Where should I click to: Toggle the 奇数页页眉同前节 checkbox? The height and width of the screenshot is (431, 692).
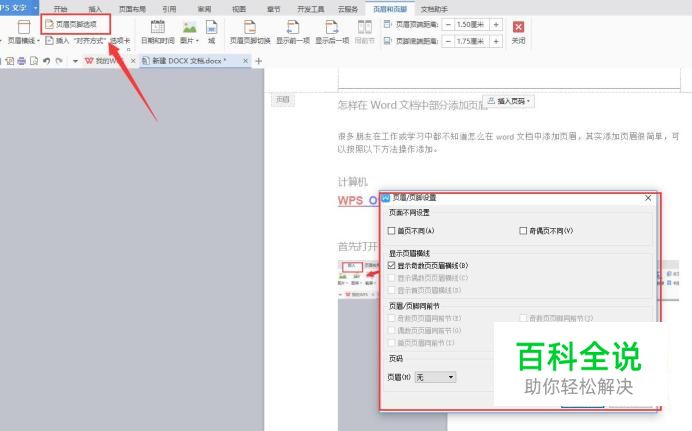[x=391, y=318]
